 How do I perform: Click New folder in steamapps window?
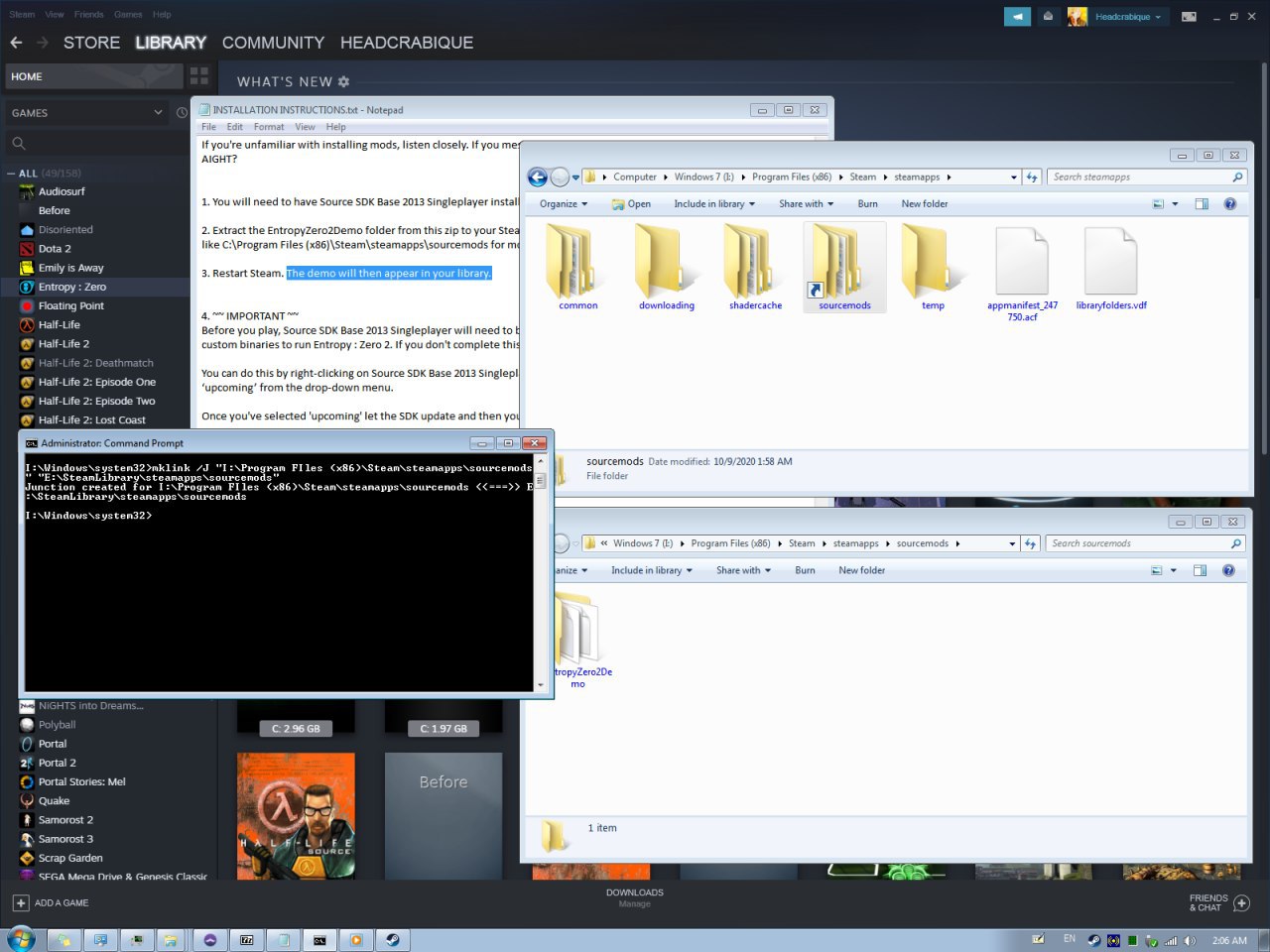pyautogui.click(x=925, y=204)
